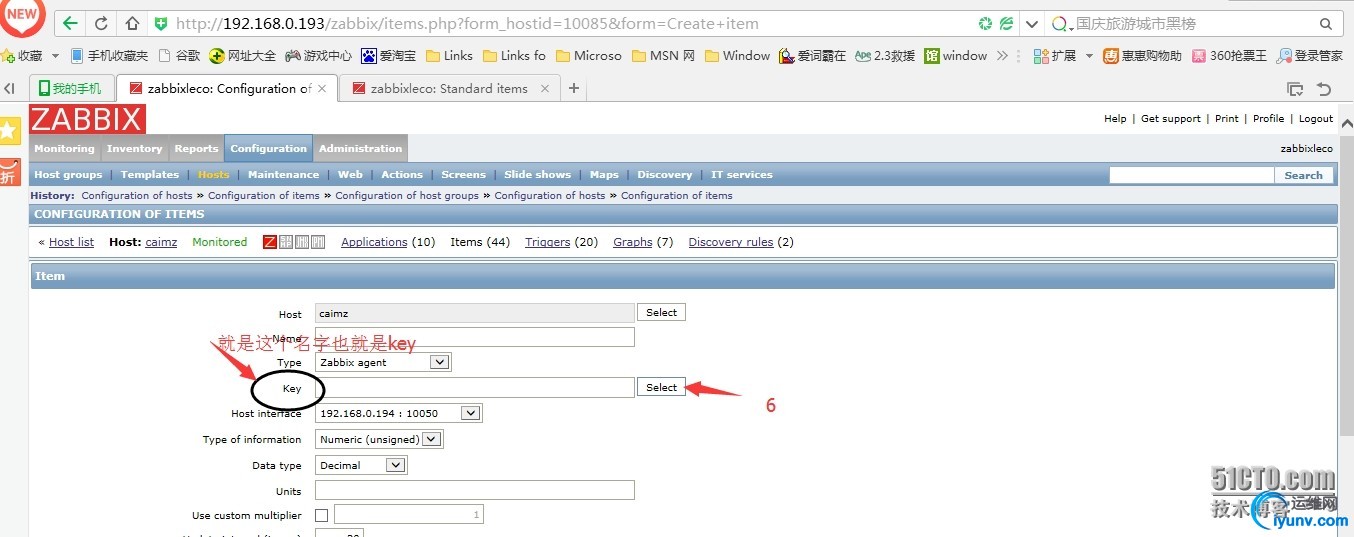Image resolution: width=1354 pixels, height=537 pixels.
Task: Open IT services submenu
Action: pos(741,174)
